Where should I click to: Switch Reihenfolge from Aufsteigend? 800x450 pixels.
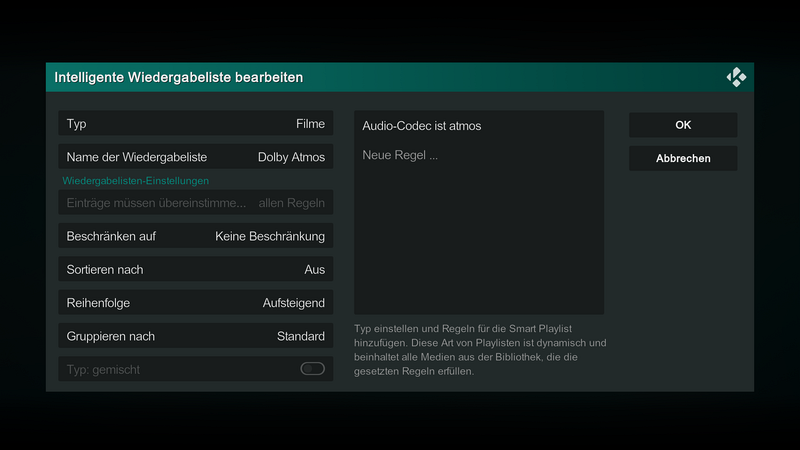(196, 303)
